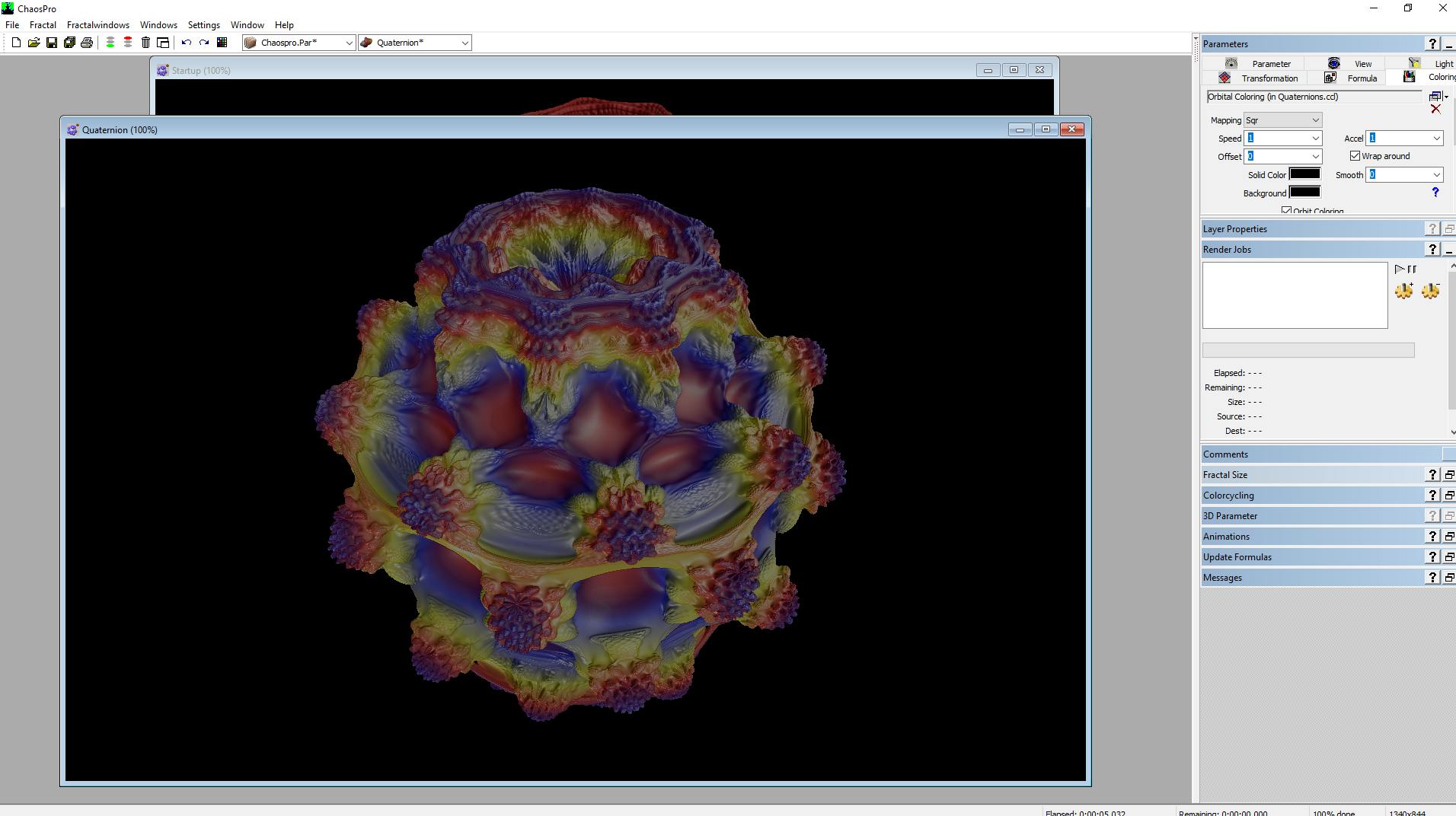Click the Print toolbar icon
The width and height of the screenshot is (1456, 816).
87,43
